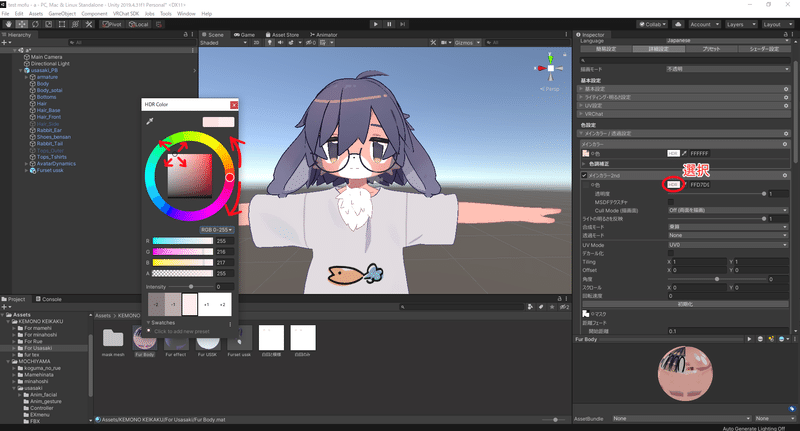800x431 pixels.
Task: Open the Collab dropdown
Action: (653, 24)
